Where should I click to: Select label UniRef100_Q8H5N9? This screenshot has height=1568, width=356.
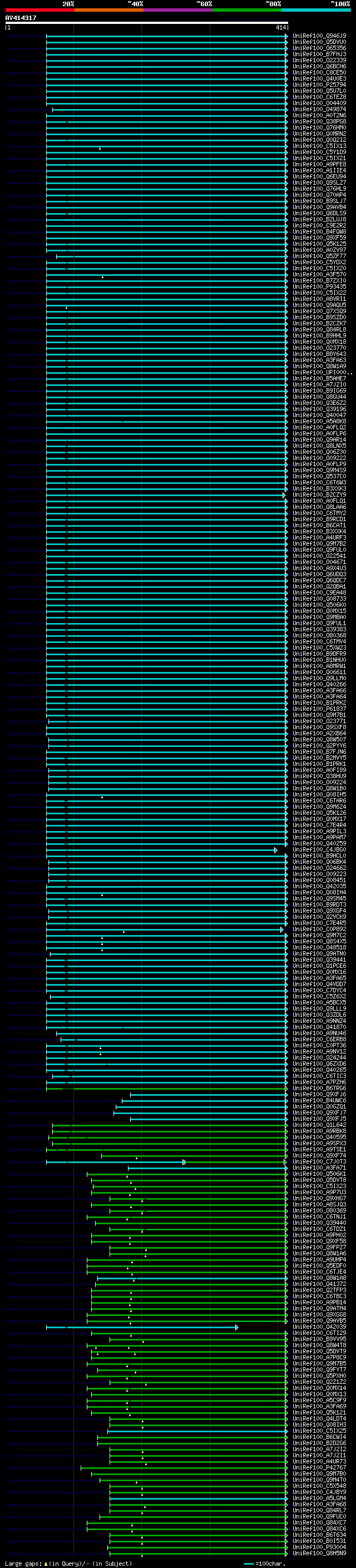pos(319,1553)
